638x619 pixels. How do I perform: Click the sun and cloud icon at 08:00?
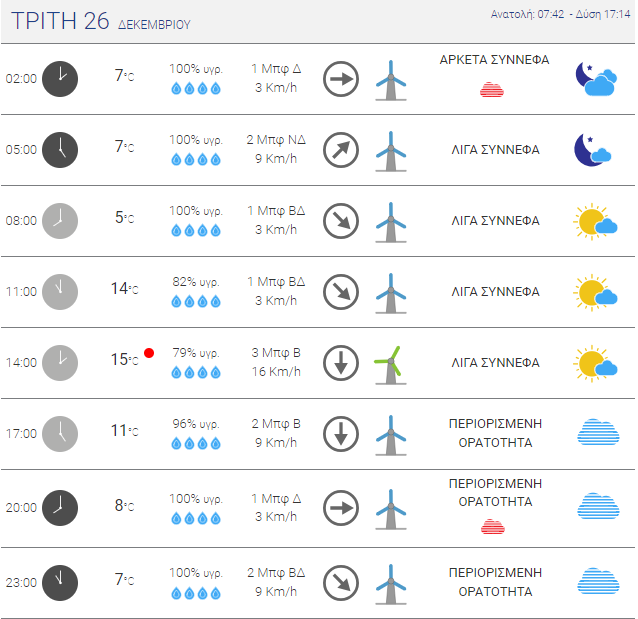[x=594, y=221]
